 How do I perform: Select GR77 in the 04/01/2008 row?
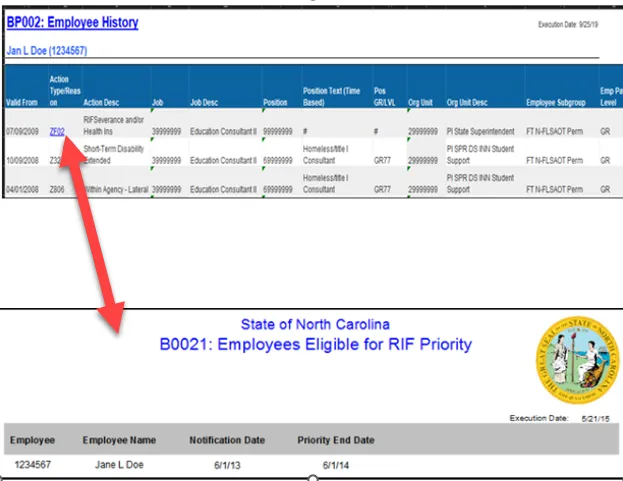382,189
